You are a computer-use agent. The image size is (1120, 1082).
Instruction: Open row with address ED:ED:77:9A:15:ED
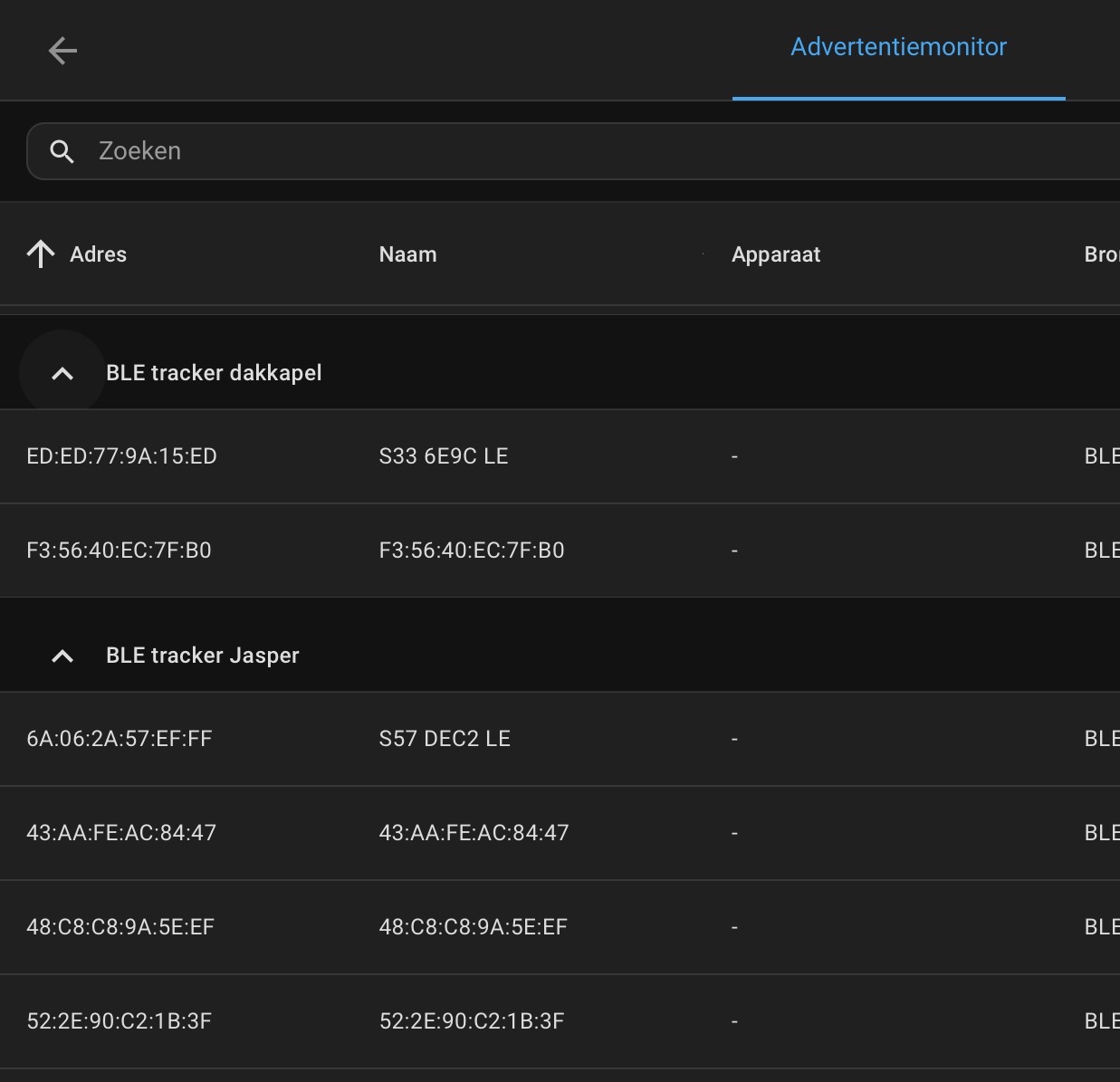(x=121, y=456)
